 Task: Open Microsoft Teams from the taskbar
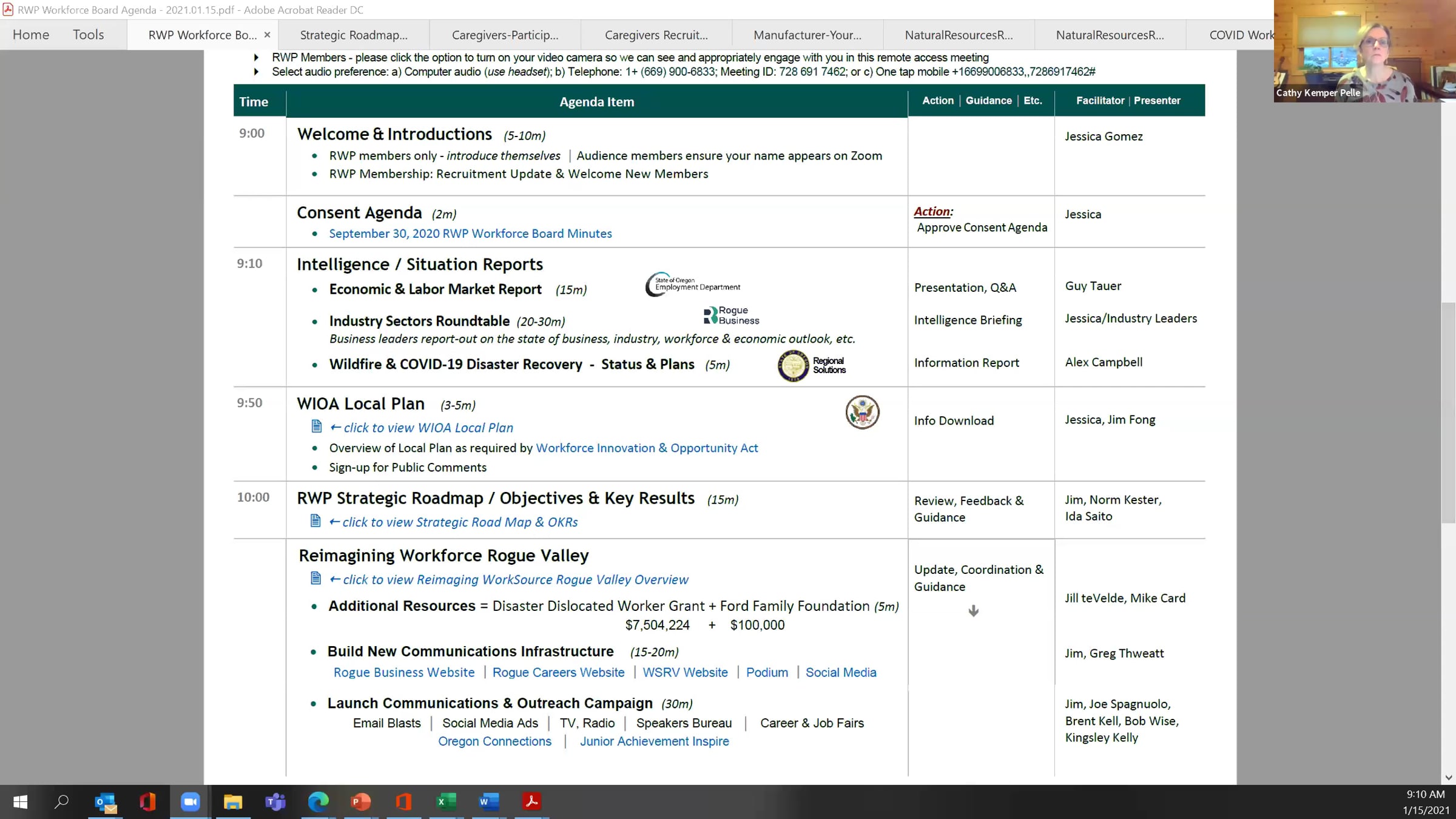click(x=275, y=802)
